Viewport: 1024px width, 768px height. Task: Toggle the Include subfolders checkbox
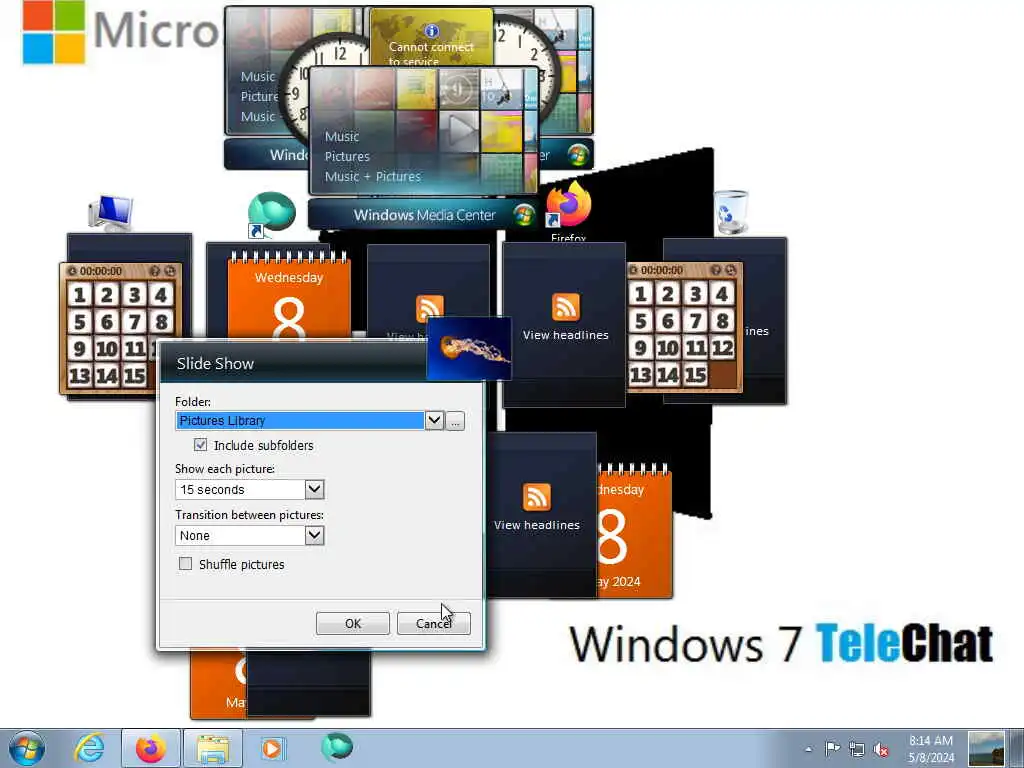click(200, 445)
